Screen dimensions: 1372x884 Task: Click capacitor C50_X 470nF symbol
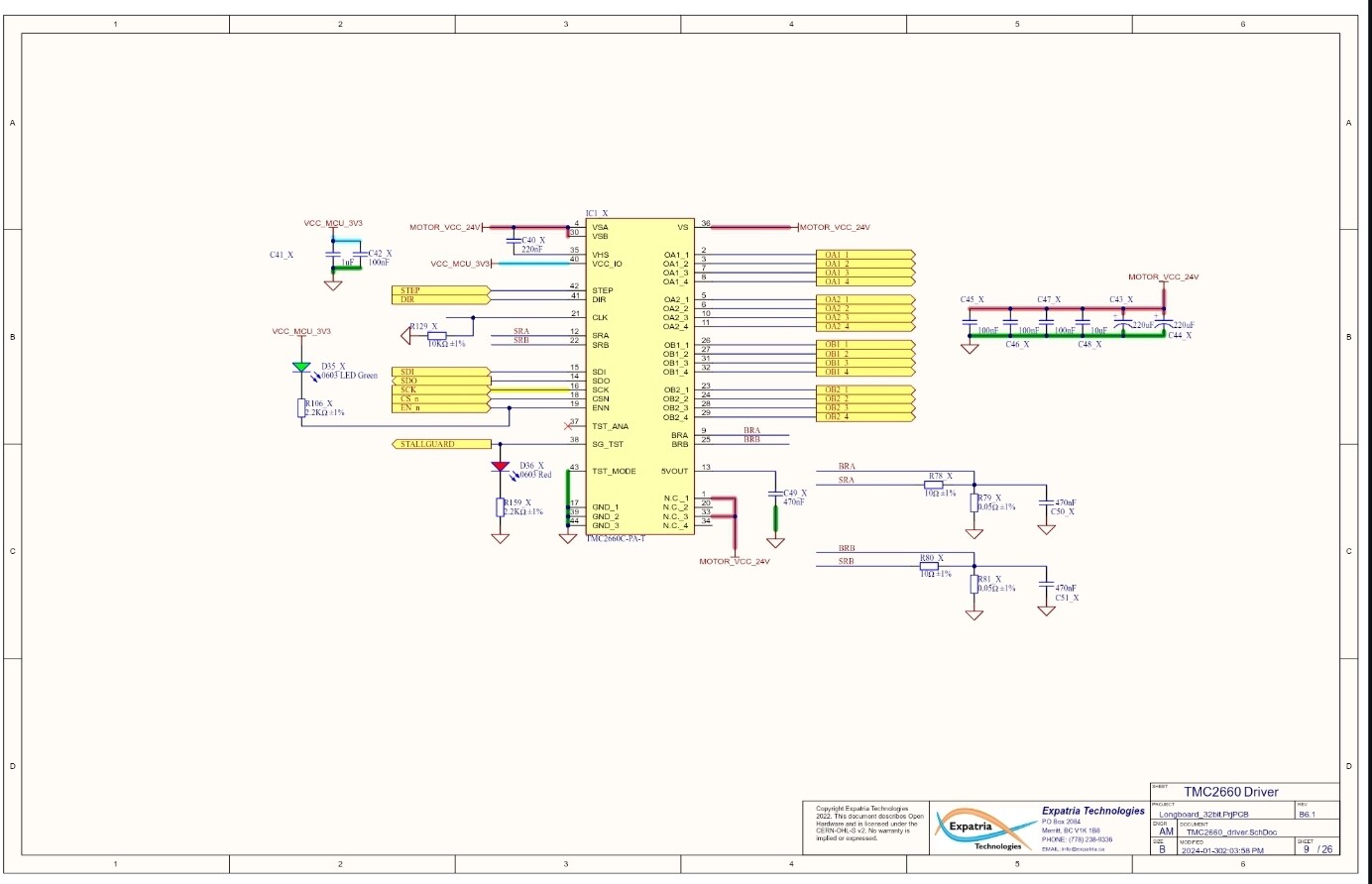pos(1046,503)
